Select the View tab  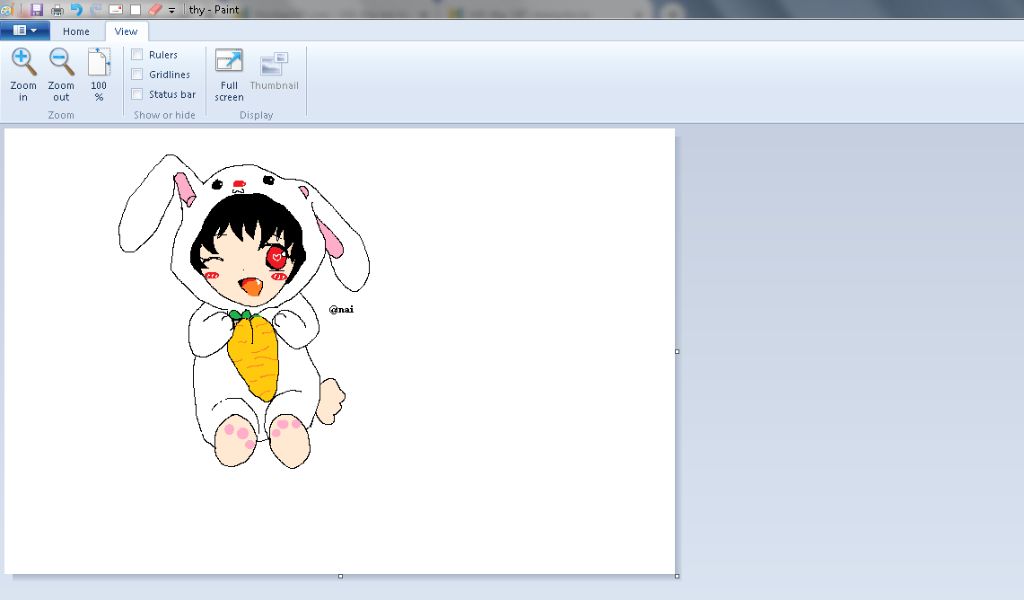(x=126, y=32)
